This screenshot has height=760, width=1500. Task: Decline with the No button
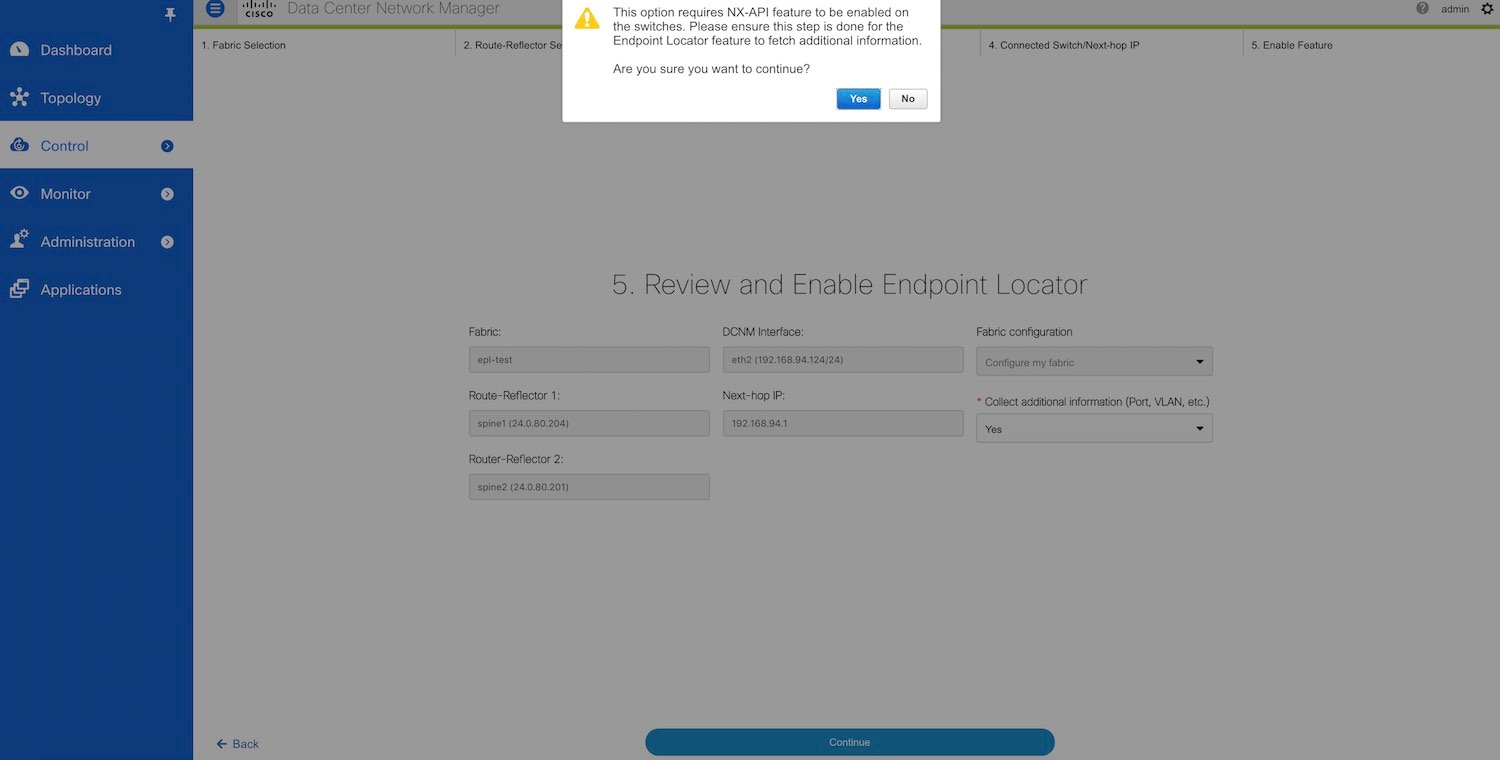click(x=908, y=98)
